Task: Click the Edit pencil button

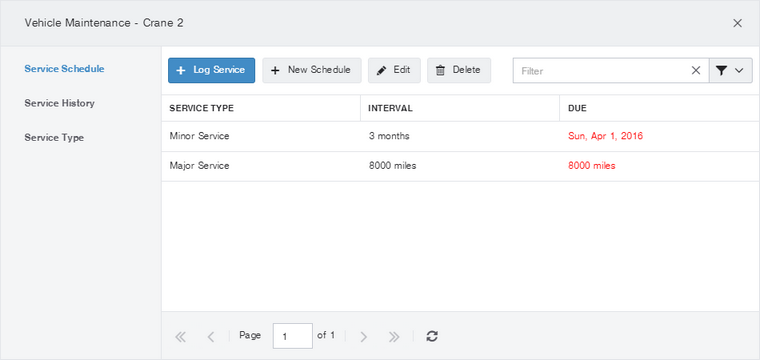Action: tap(394, 70)
